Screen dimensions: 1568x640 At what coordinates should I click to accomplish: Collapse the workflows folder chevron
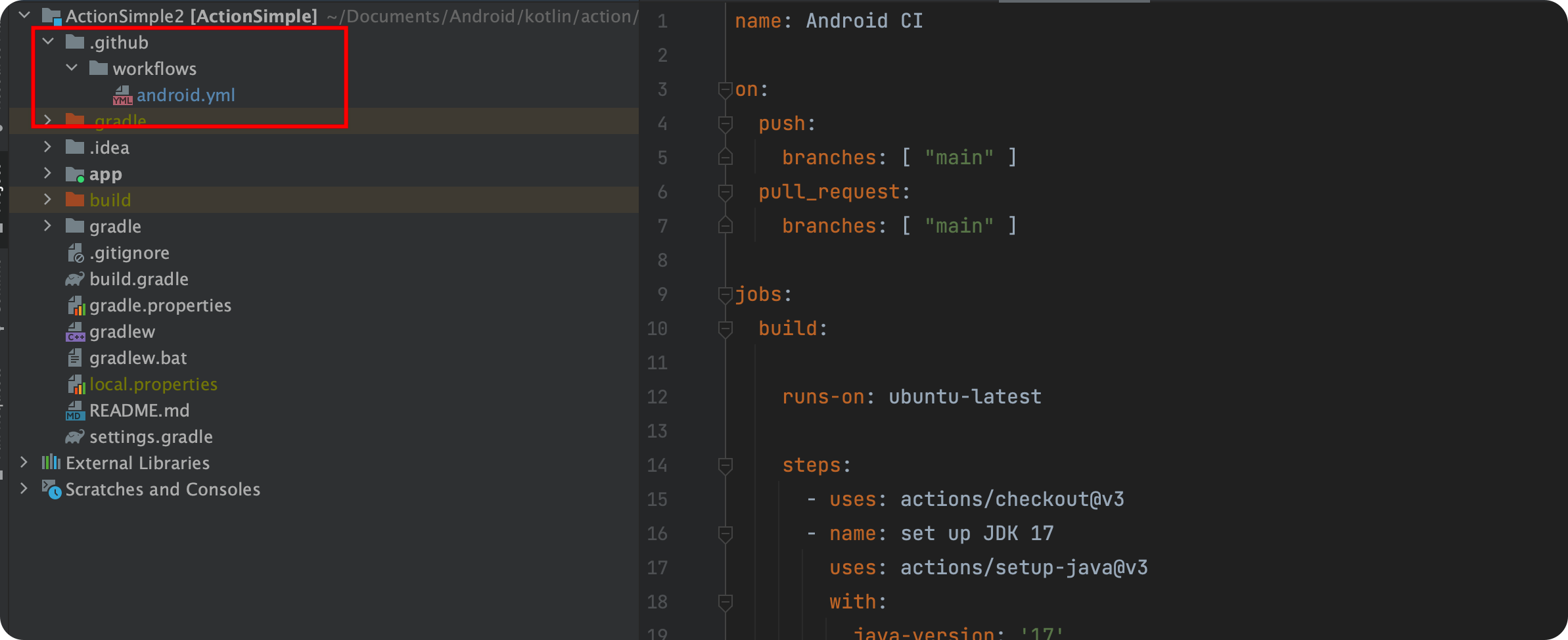point(72,68)
